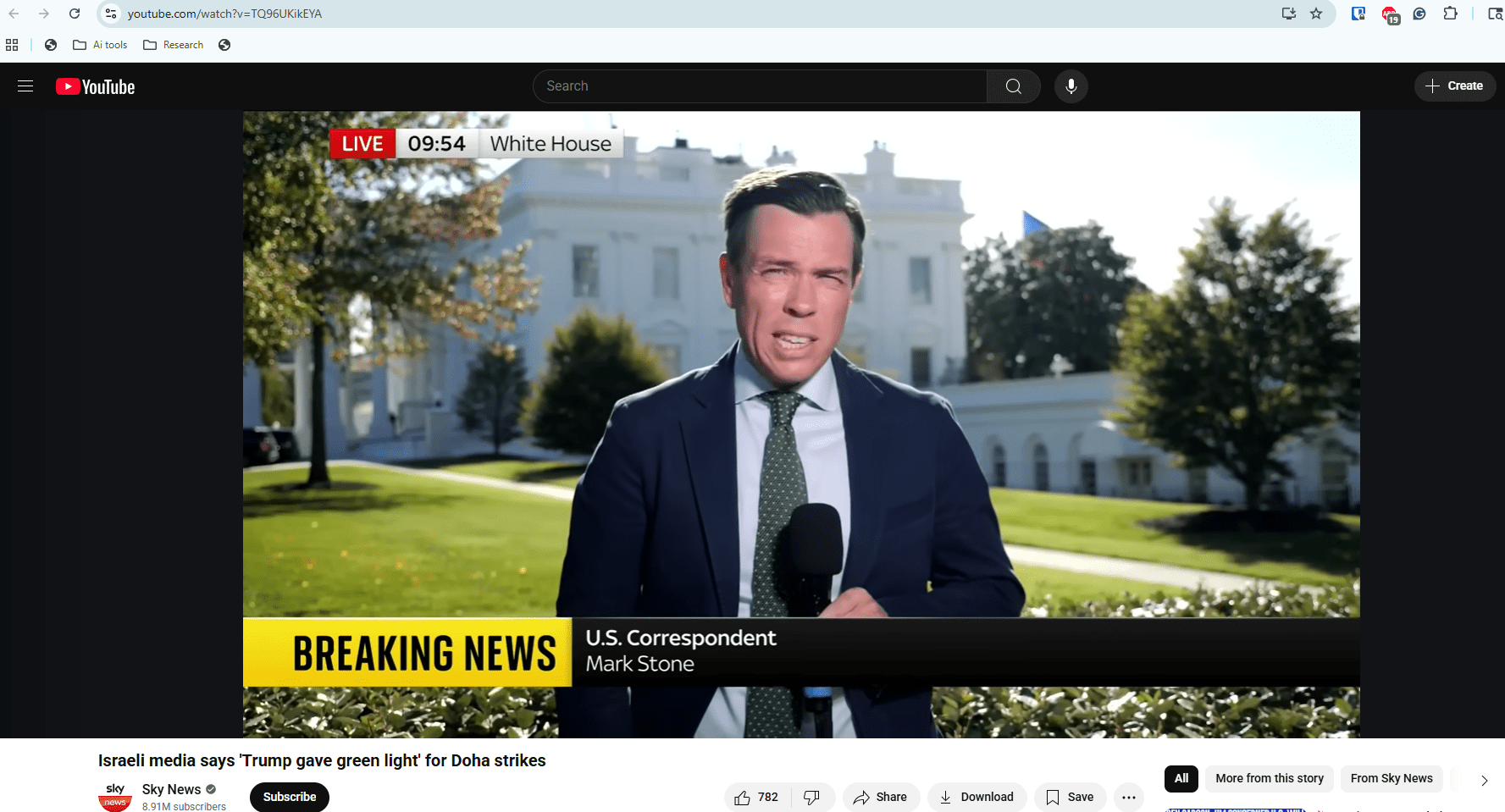This screenshot has height=812, width=1505.
Task: Like the video with thumbs up
Action: coord(756,797)
